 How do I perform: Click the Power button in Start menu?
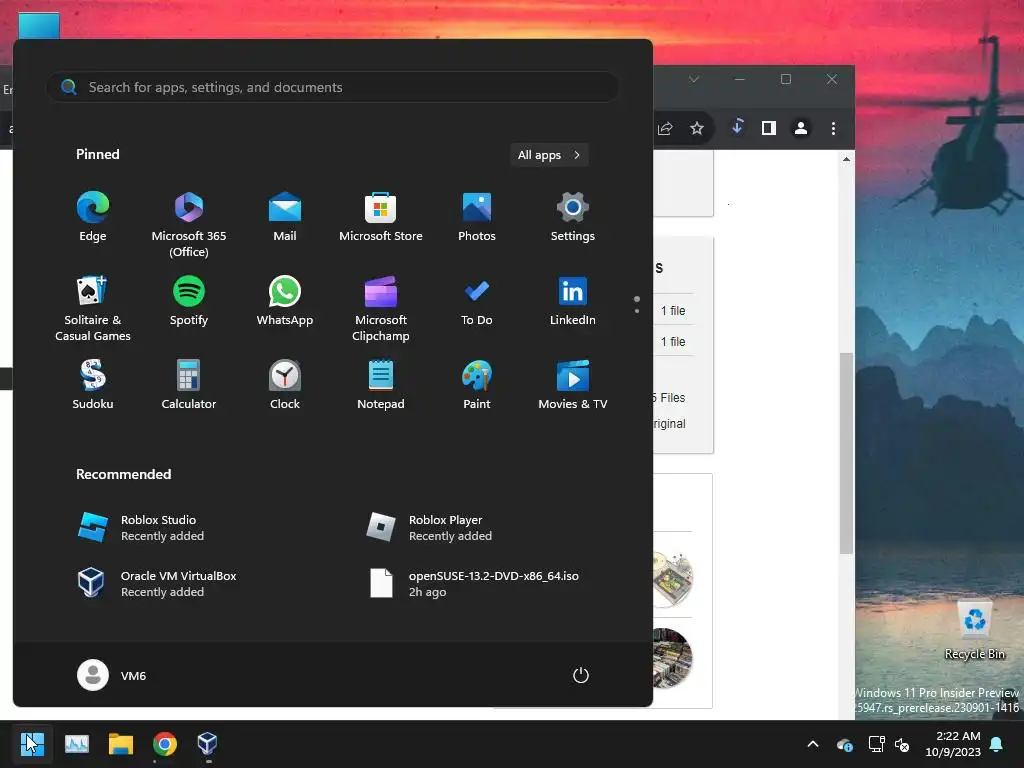pyautogui.click(x=581, y=675)
